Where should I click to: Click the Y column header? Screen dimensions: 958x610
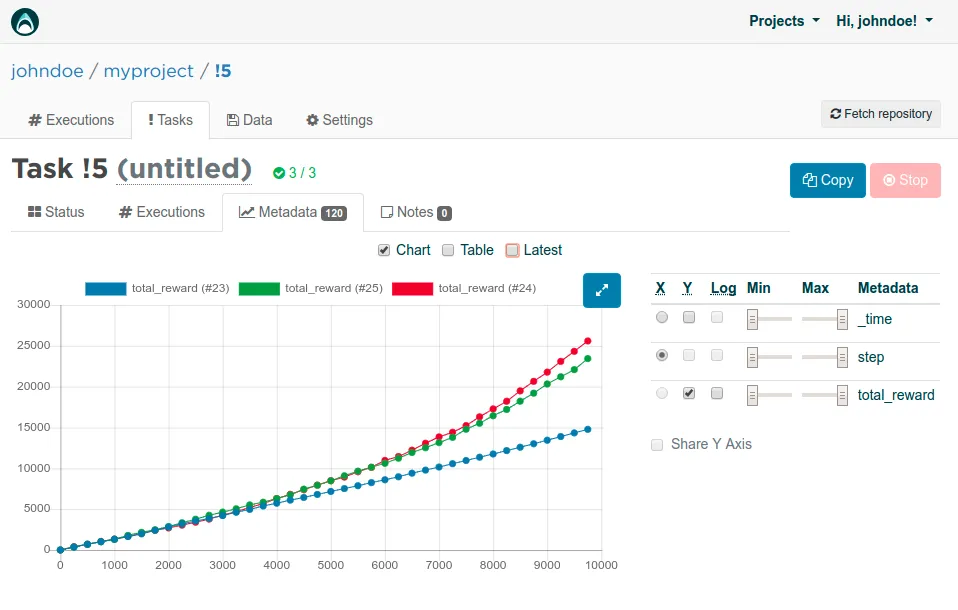click(687, 288)
